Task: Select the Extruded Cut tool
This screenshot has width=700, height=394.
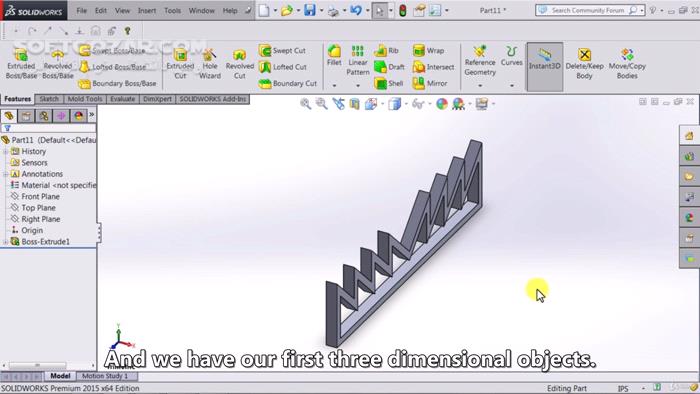Action: pos(180,63)
